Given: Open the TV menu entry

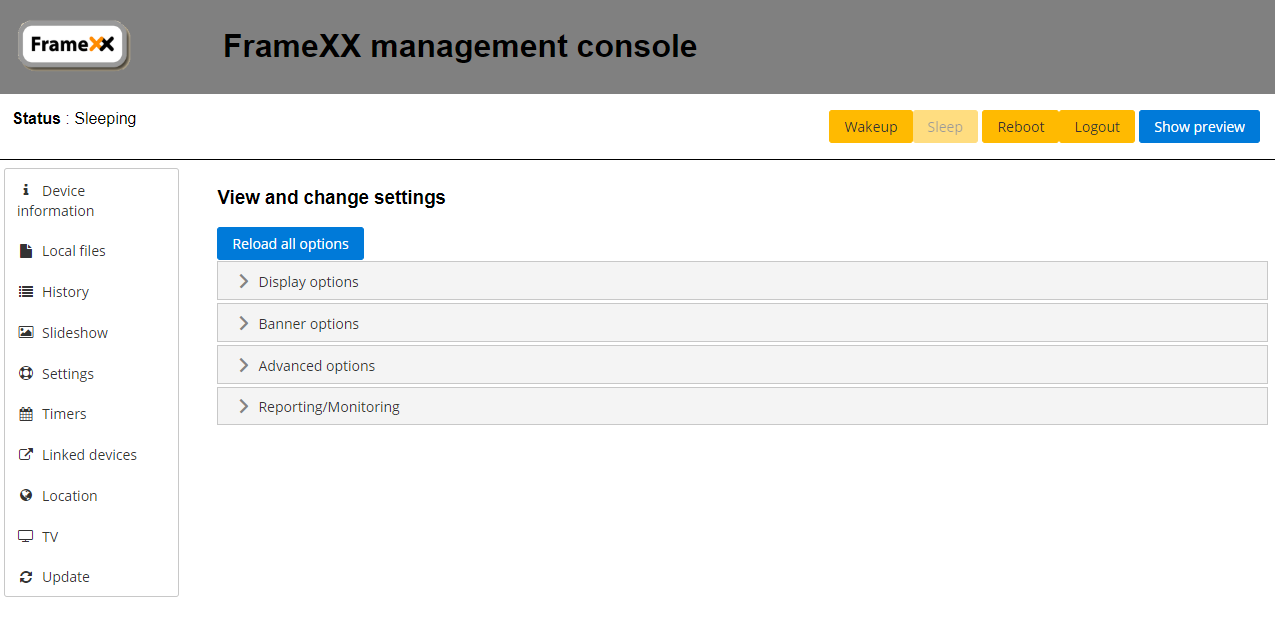Looking at the screenshot, I should pyautogui.click(x=91, y=537).
